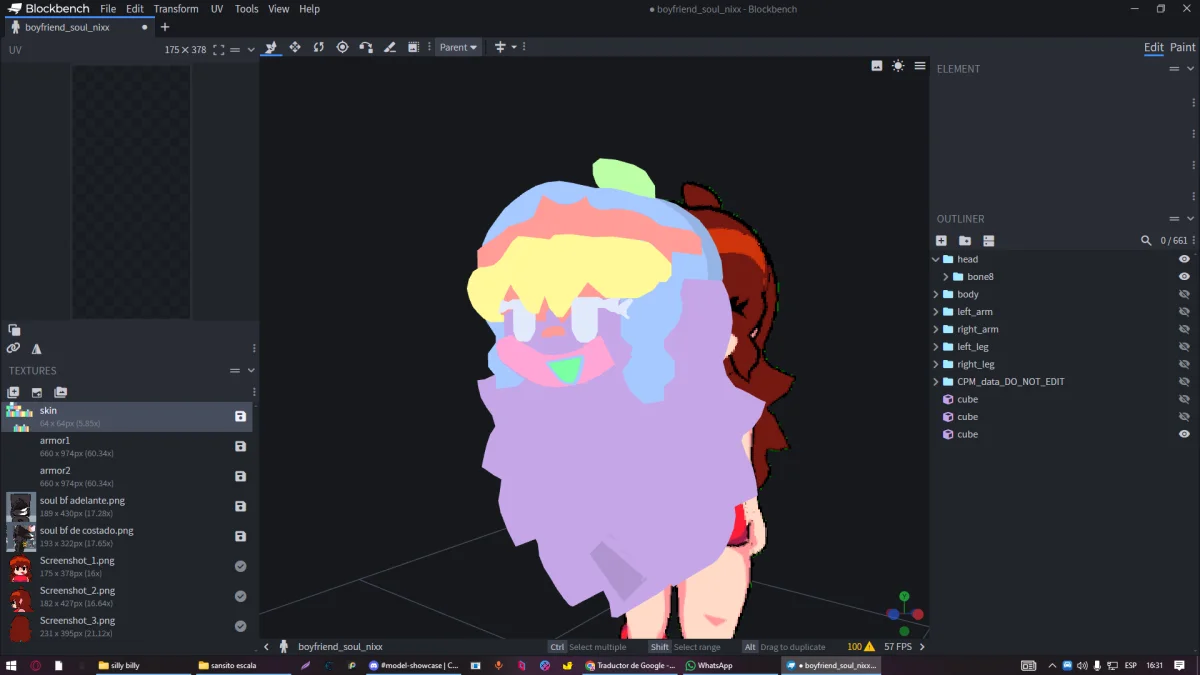Show the hidden body group
The height and width of the screenshot is (675, 1200).
[x=1184, y=294]
